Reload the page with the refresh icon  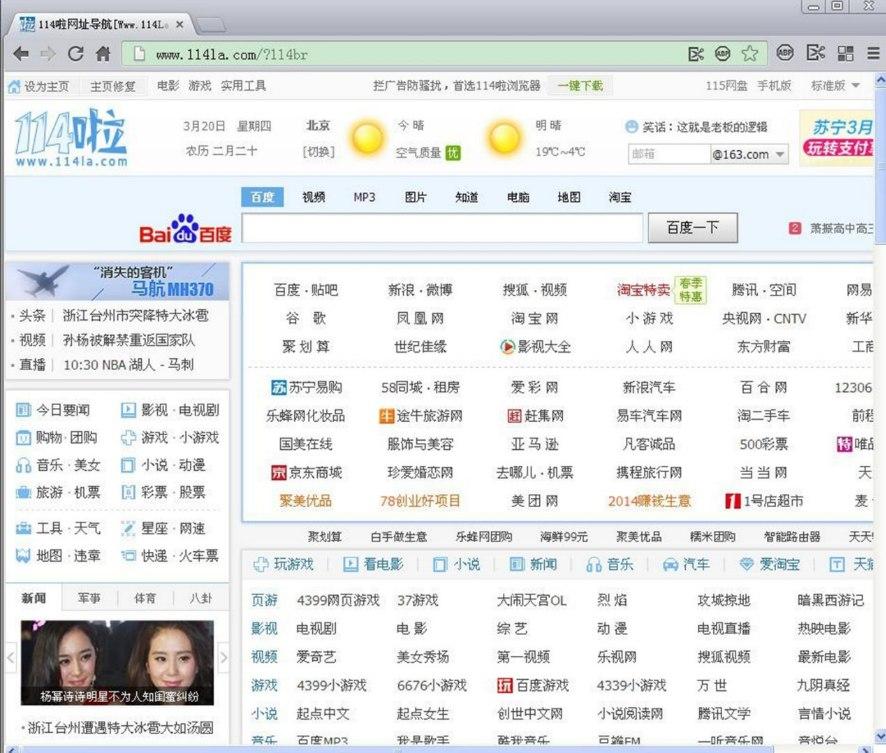75,54
